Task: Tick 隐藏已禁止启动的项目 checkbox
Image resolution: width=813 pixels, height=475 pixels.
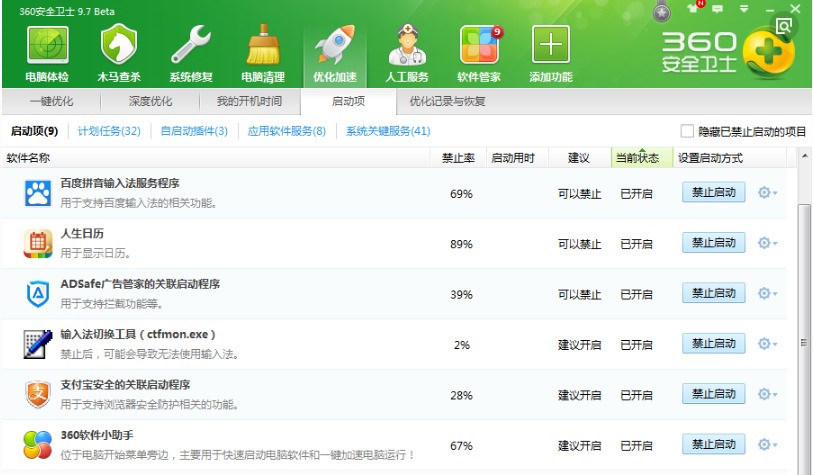Action: pyautogui.click(x=687, y=131)
